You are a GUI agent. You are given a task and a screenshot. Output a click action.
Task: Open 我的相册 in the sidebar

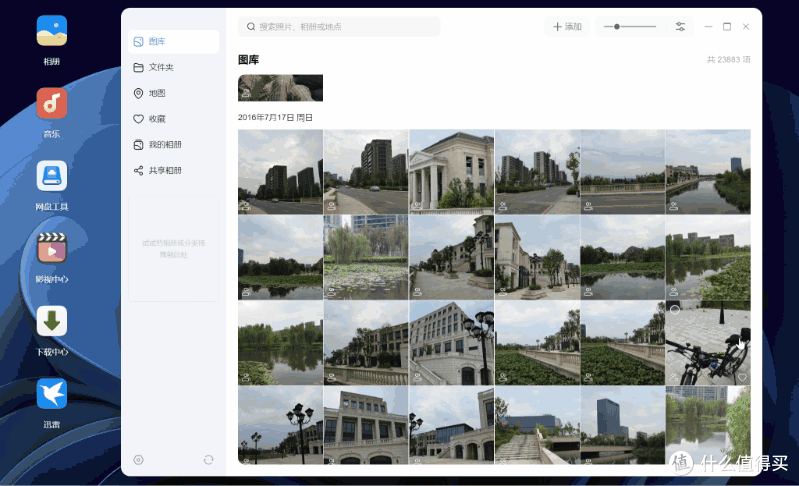[173, 145]
